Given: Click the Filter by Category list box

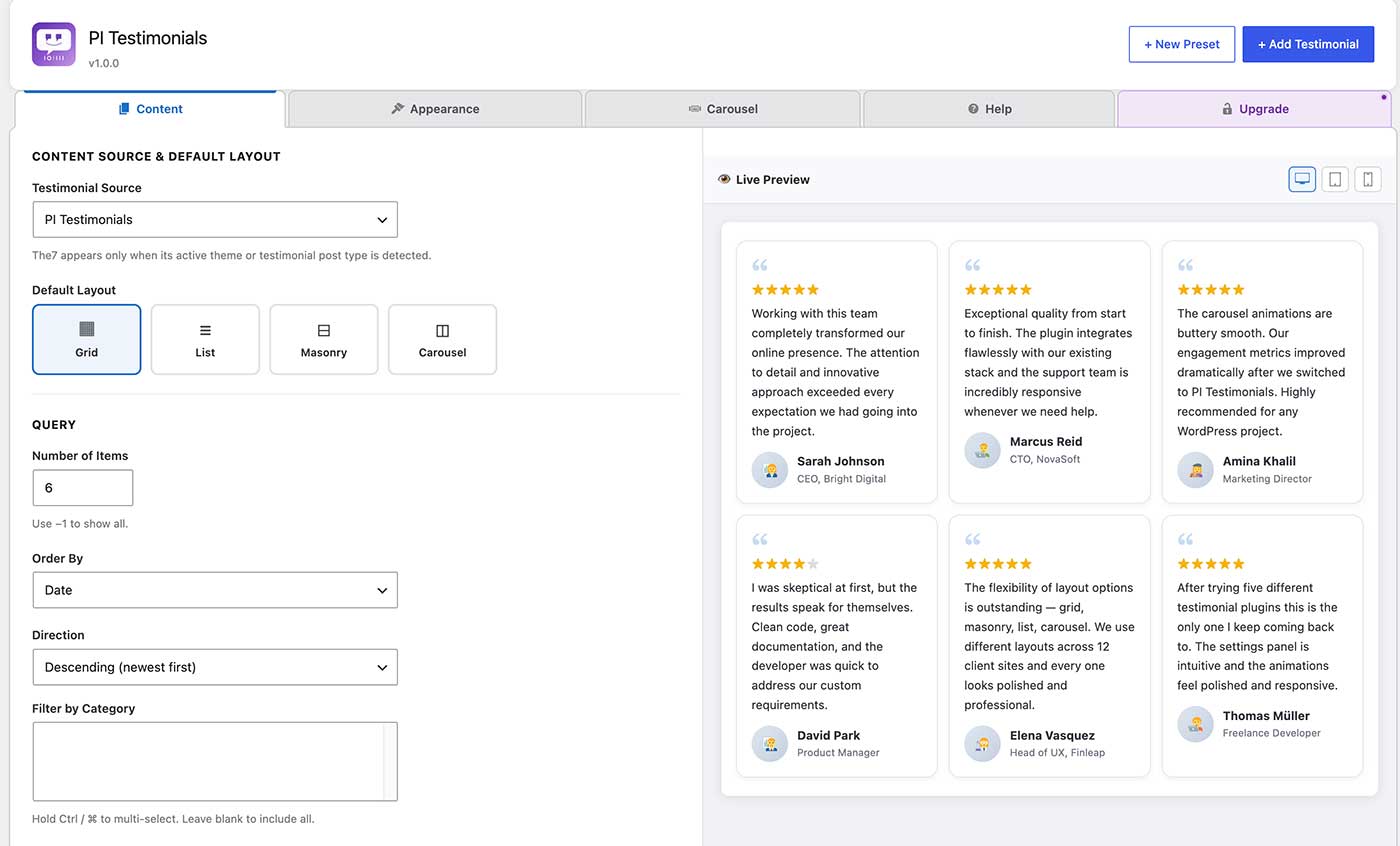Looking at the screenshot, I should 215,761.
